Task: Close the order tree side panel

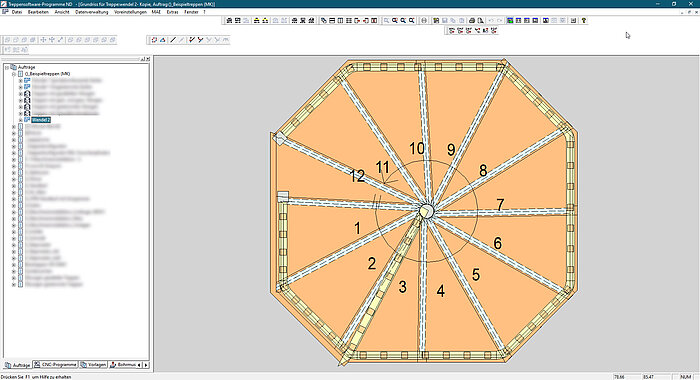Action: (148, 59)
